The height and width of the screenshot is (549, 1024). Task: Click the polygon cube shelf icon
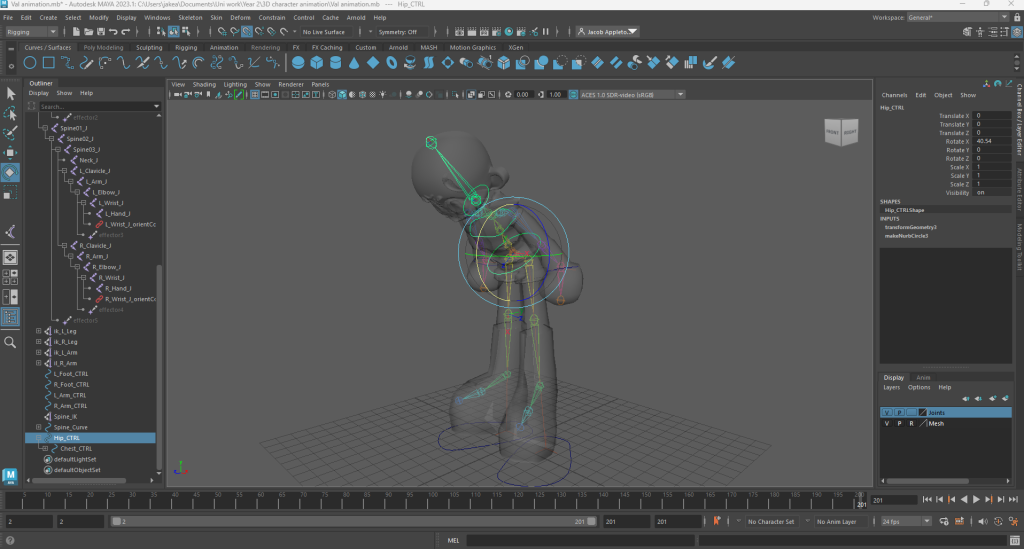tap(317, 63)
